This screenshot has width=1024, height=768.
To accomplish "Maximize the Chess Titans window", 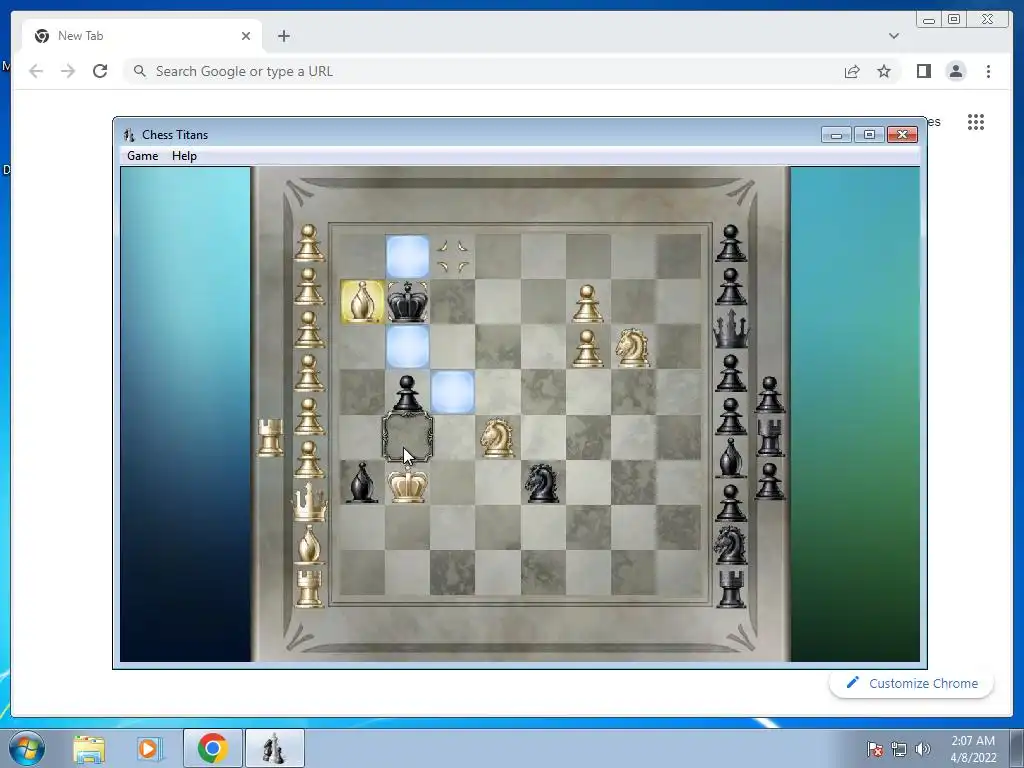I will [x=869, y=135].
